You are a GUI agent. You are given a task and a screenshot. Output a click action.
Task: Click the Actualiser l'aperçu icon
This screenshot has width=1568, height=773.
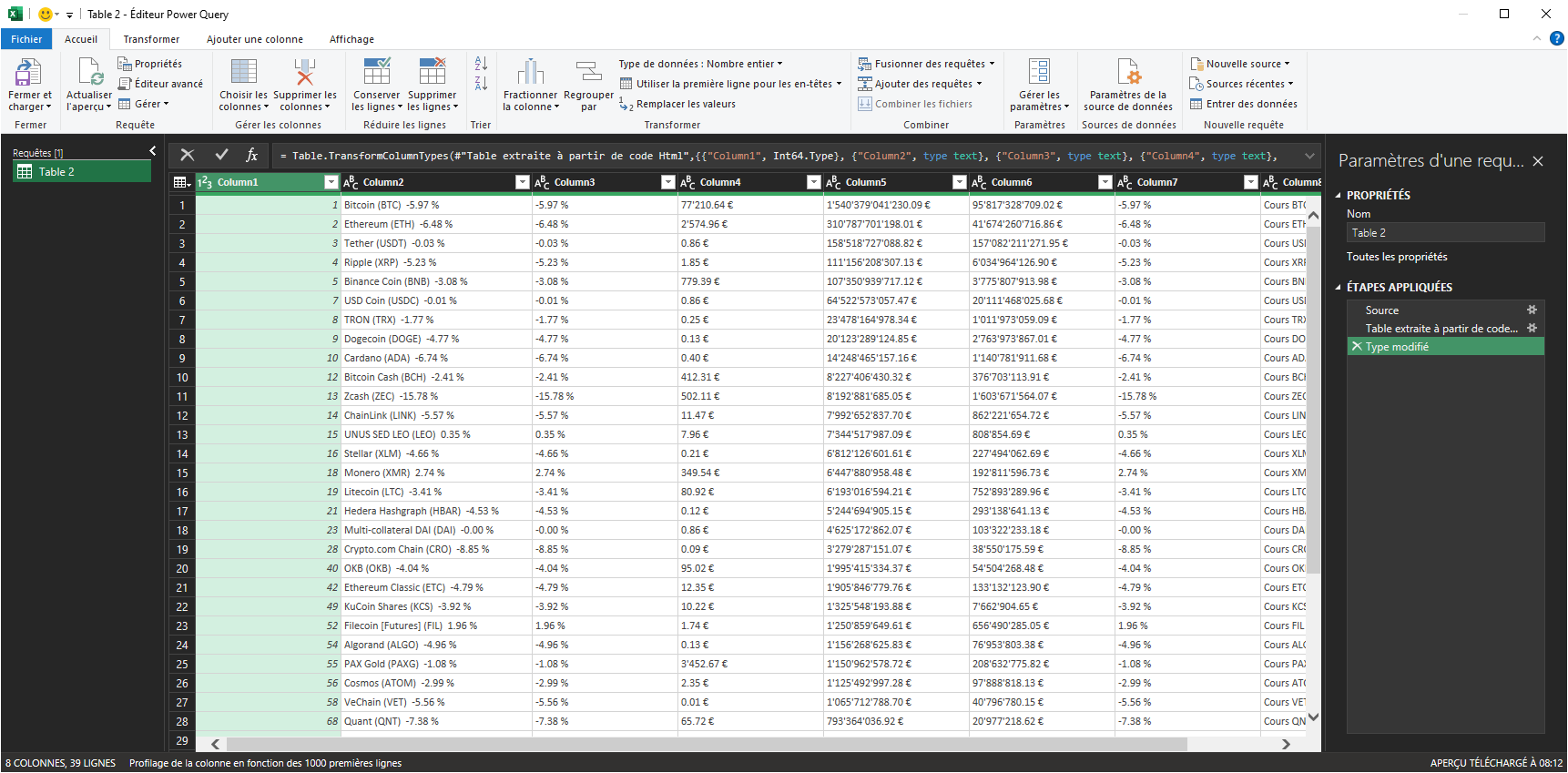(x=89, y=72)
